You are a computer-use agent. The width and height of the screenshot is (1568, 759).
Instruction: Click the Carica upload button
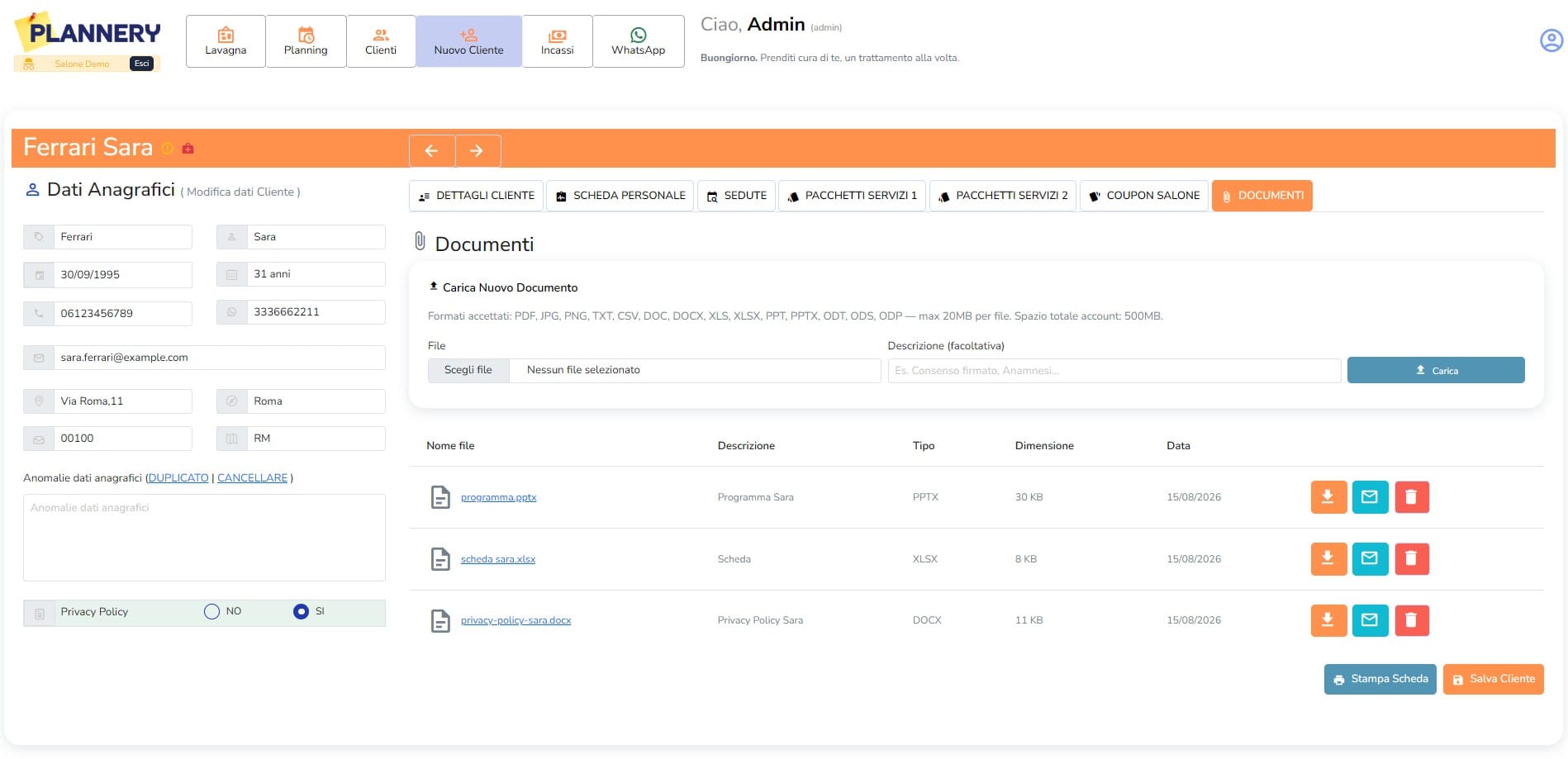[1436, 370]
